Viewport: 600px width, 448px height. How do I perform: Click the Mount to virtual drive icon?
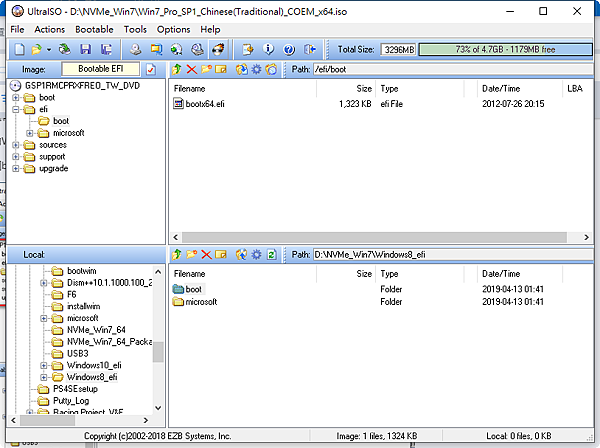tap(197, 49)
